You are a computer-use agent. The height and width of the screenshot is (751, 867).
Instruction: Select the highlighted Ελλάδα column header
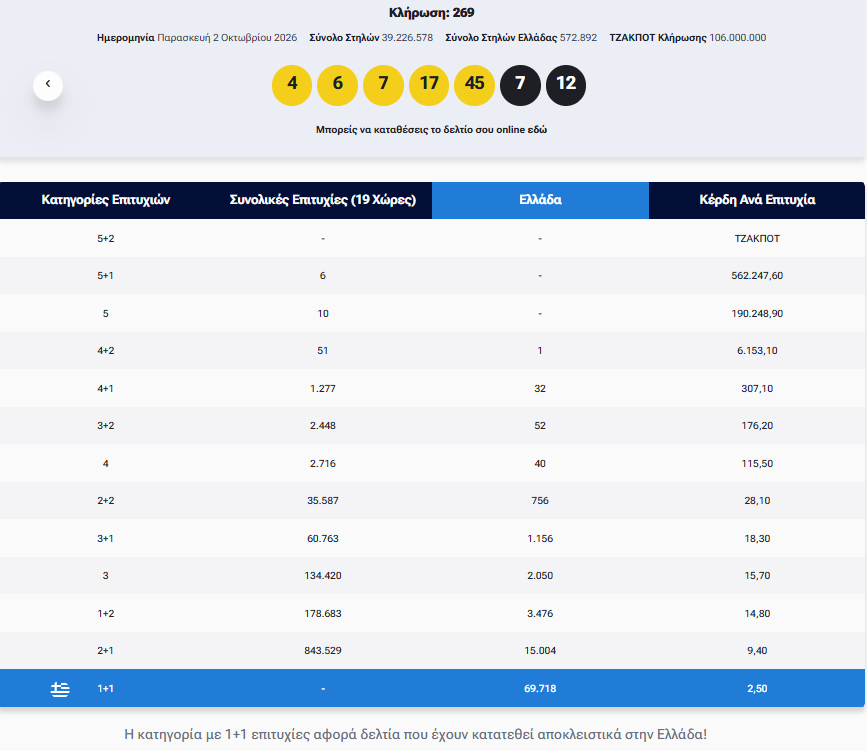click(x=540, y=200)
